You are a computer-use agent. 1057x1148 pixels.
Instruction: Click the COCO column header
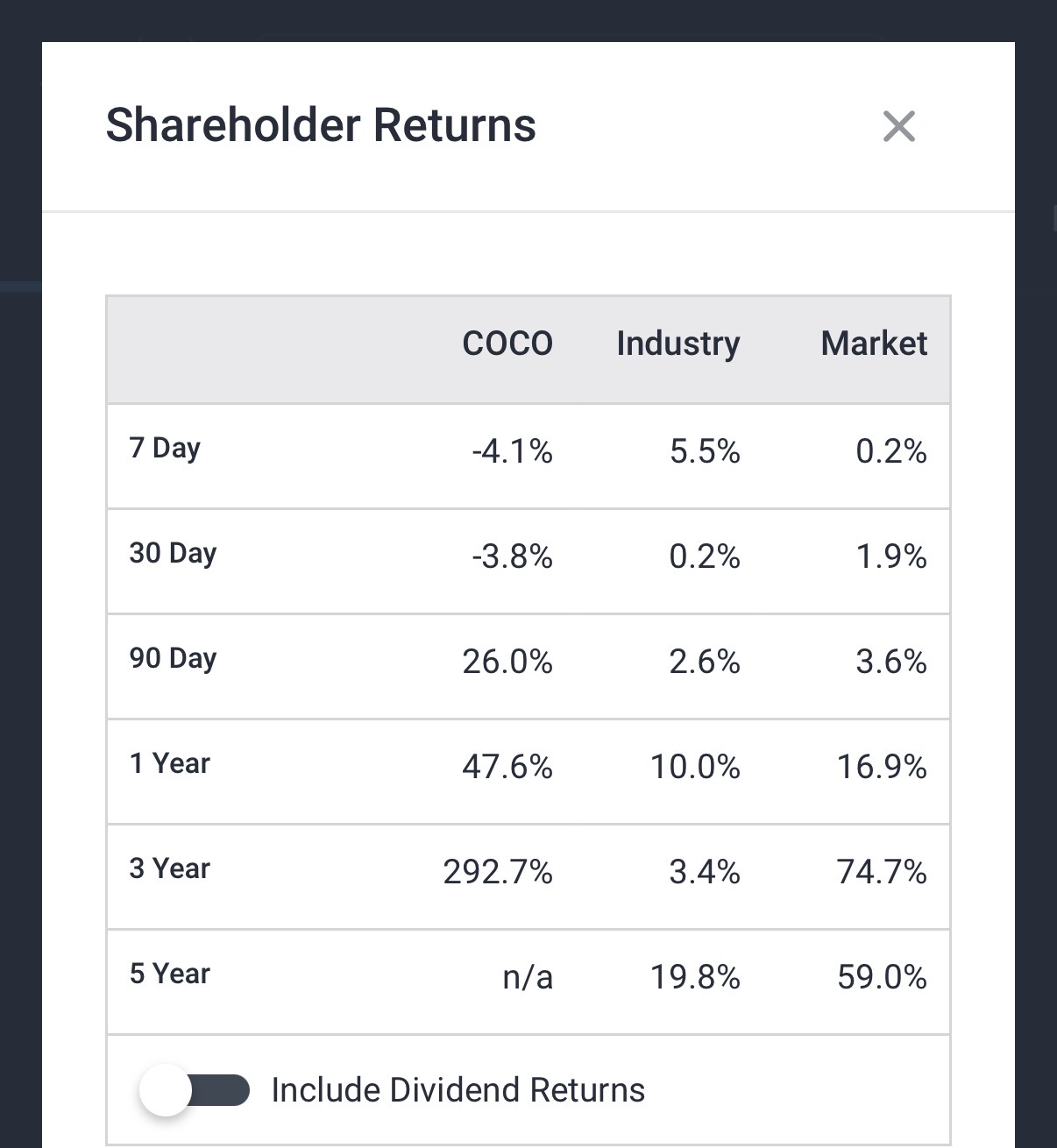[x=507, y=344]
